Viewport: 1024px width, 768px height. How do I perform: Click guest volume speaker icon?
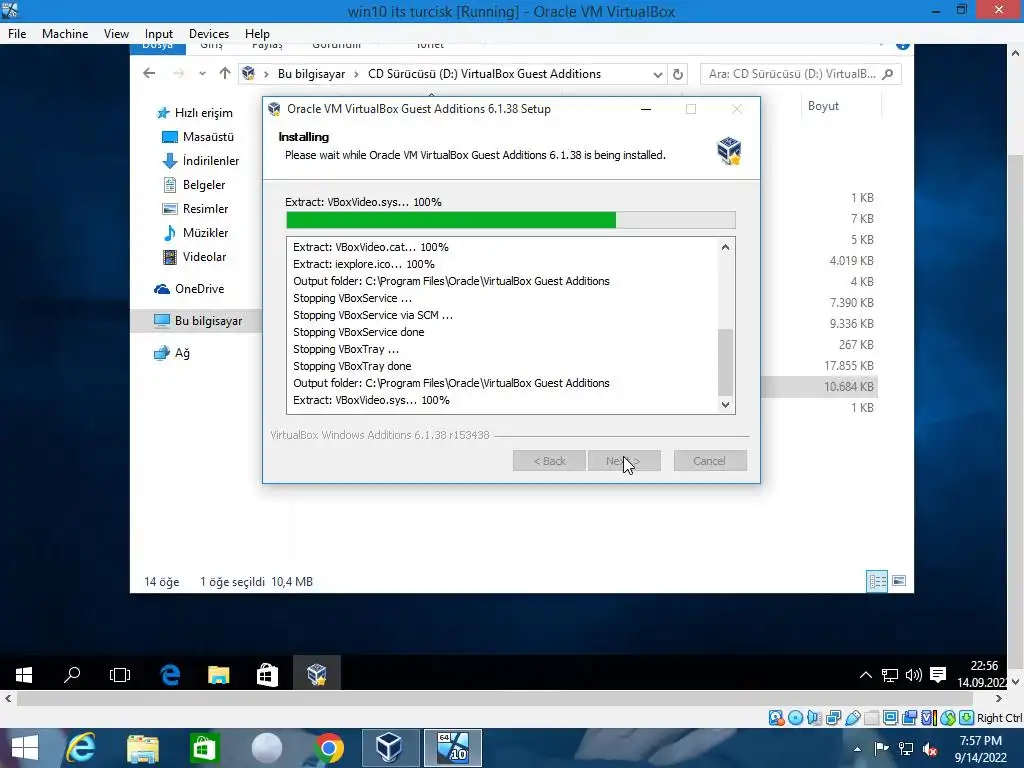pos(914,675)
